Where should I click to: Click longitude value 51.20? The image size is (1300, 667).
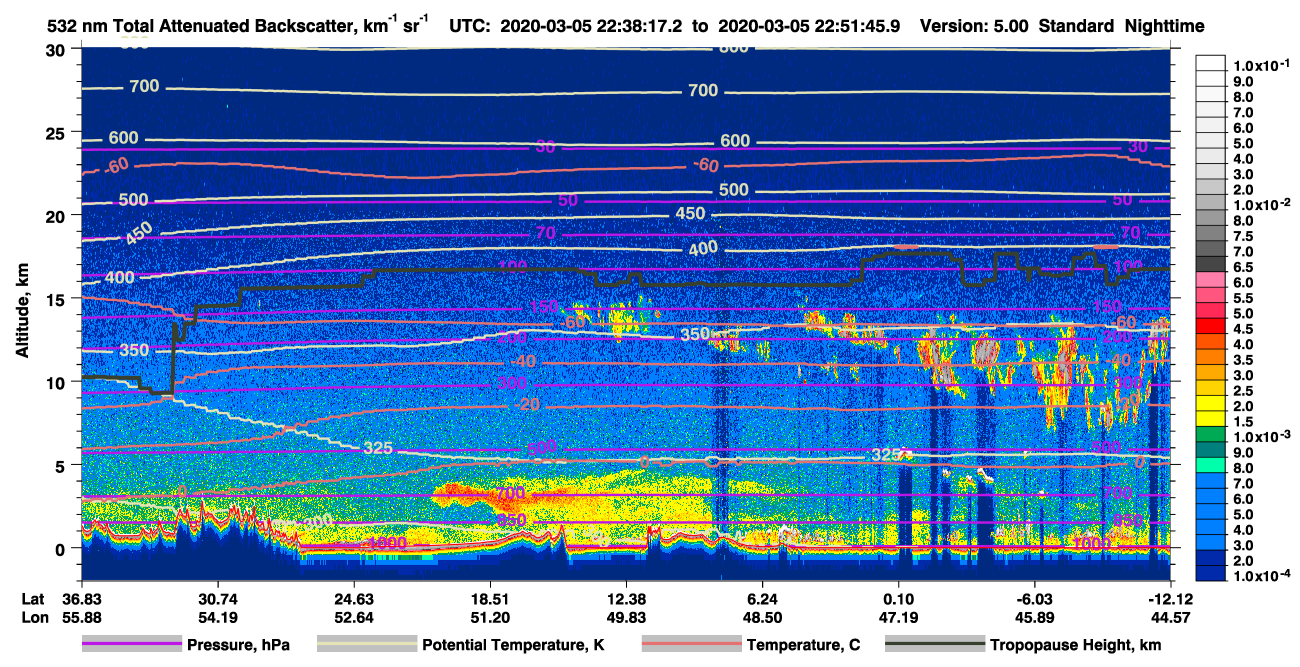click(490, 617)
